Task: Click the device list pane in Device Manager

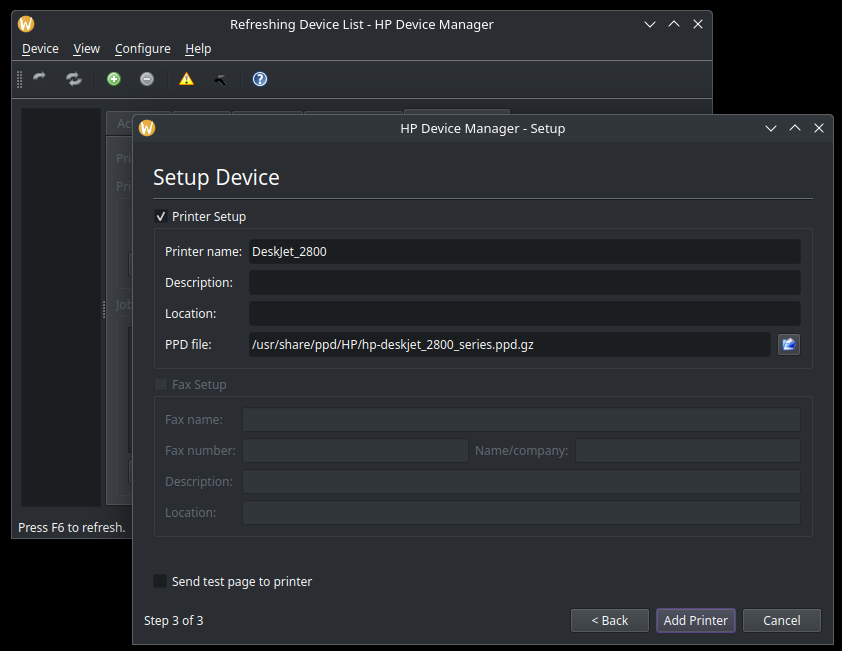Action: [61, 307]
